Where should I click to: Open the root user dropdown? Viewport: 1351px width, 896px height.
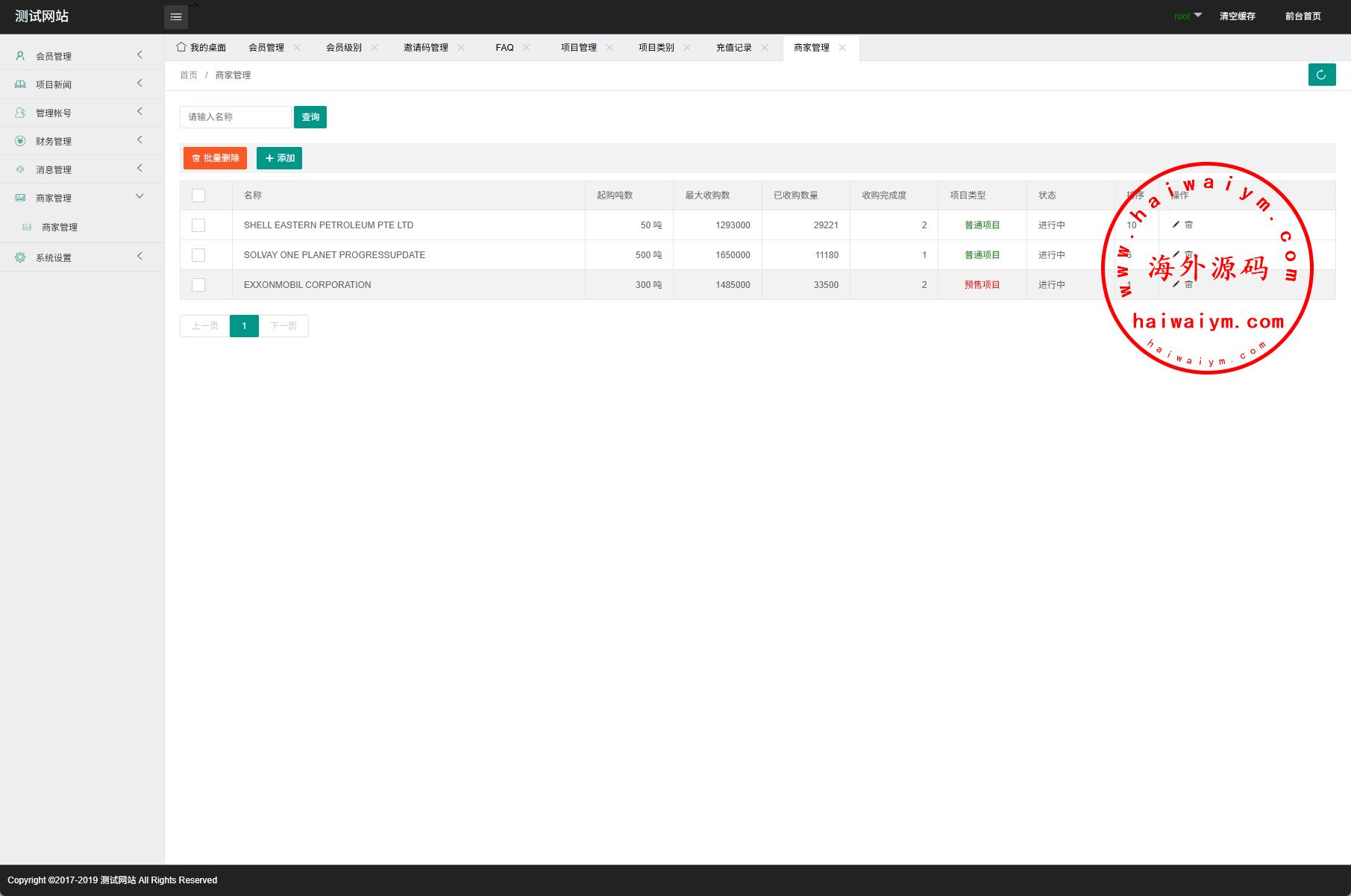pyautogui.click(x=1187, y=16)
